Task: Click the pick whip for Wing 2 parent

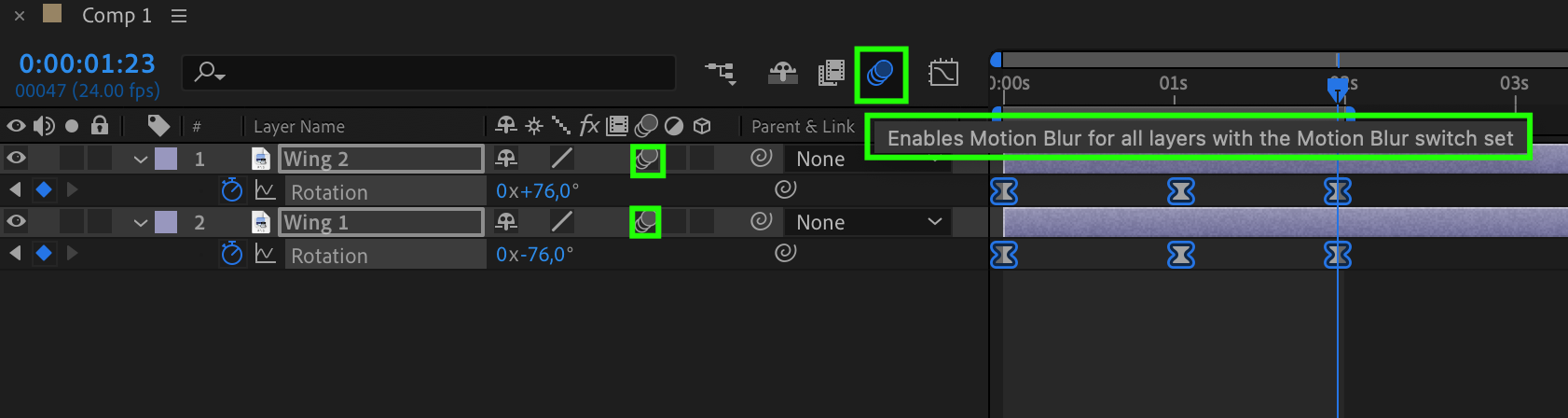Action: pos(762,158)
